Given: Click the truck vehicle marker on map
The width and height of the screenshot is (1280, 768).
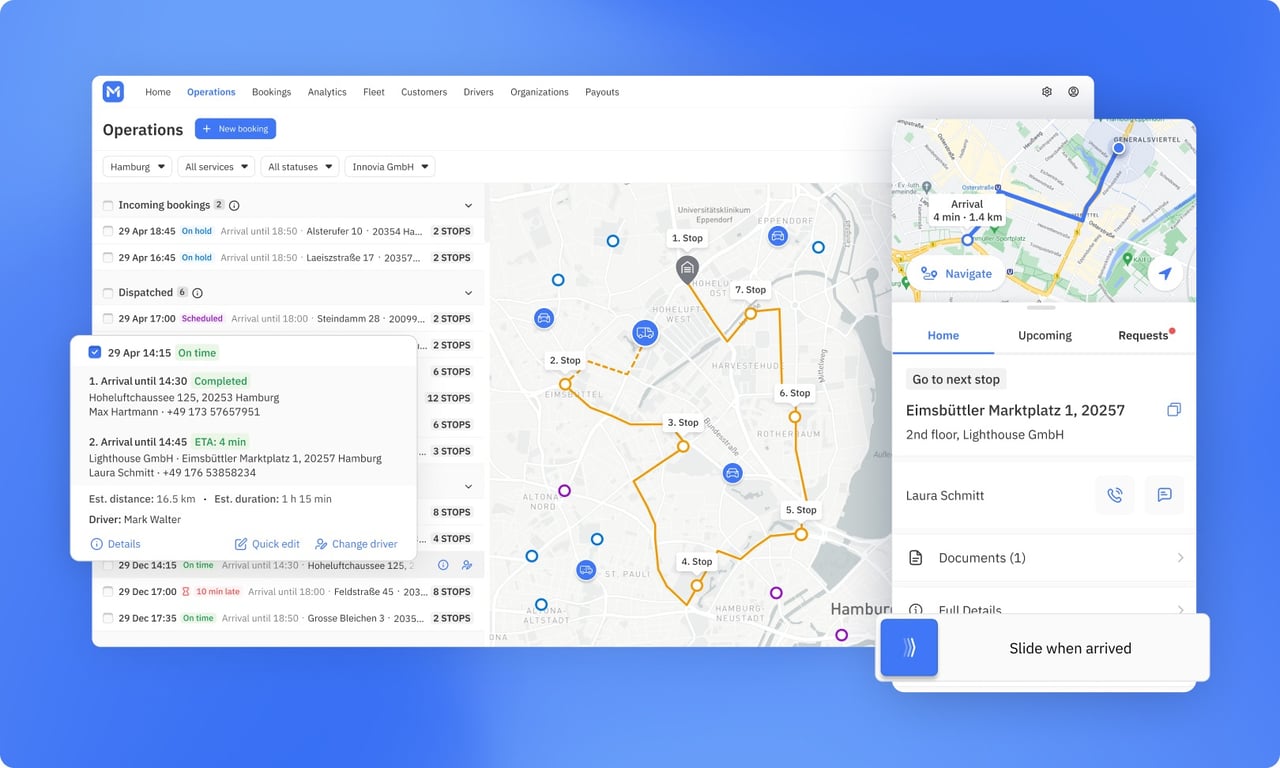Looking at the screenshot, I should tap(646, 333).
